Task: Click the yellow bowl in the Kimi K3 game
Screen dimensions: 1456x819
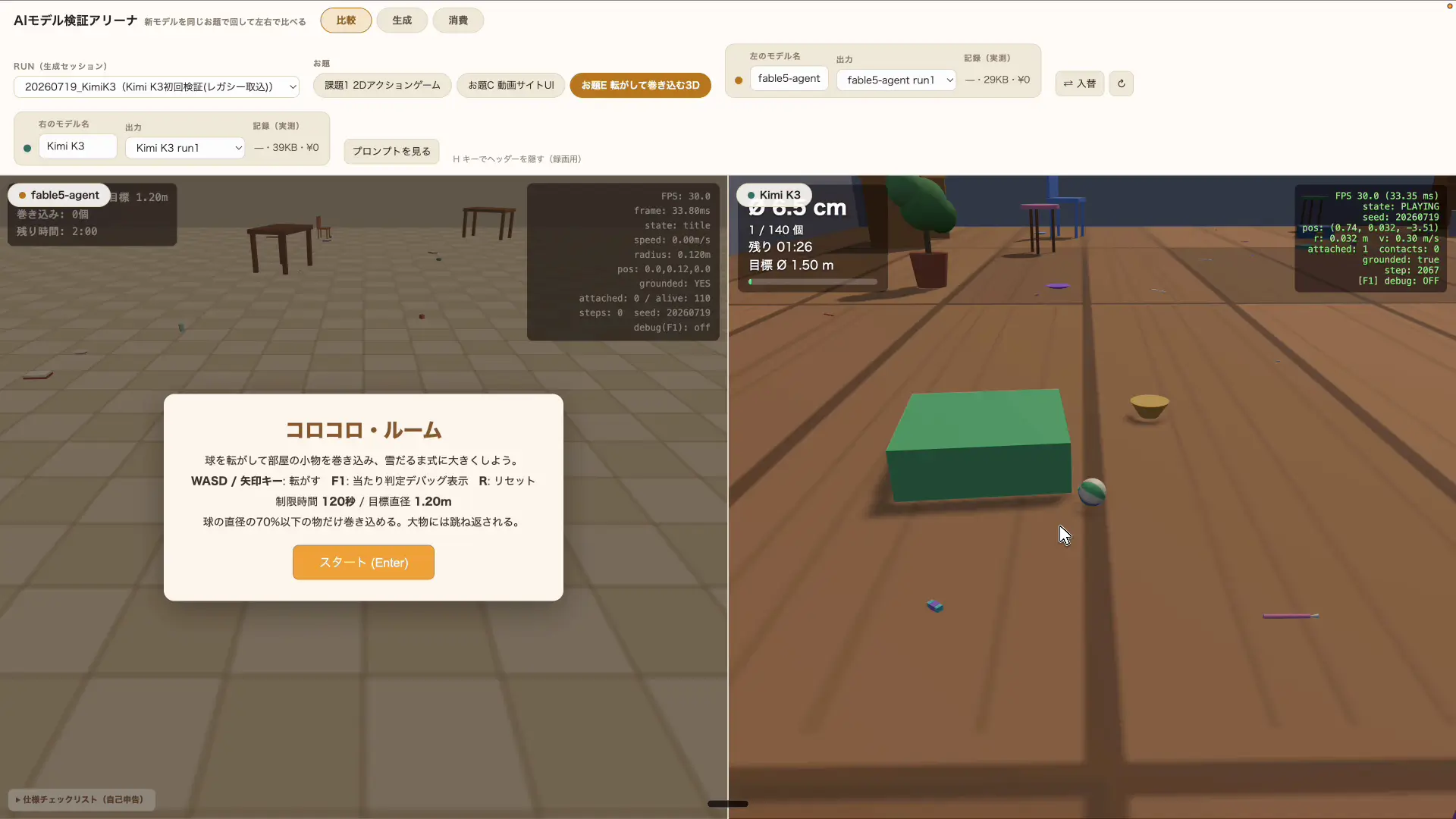Action: [x=1149, y=406]
